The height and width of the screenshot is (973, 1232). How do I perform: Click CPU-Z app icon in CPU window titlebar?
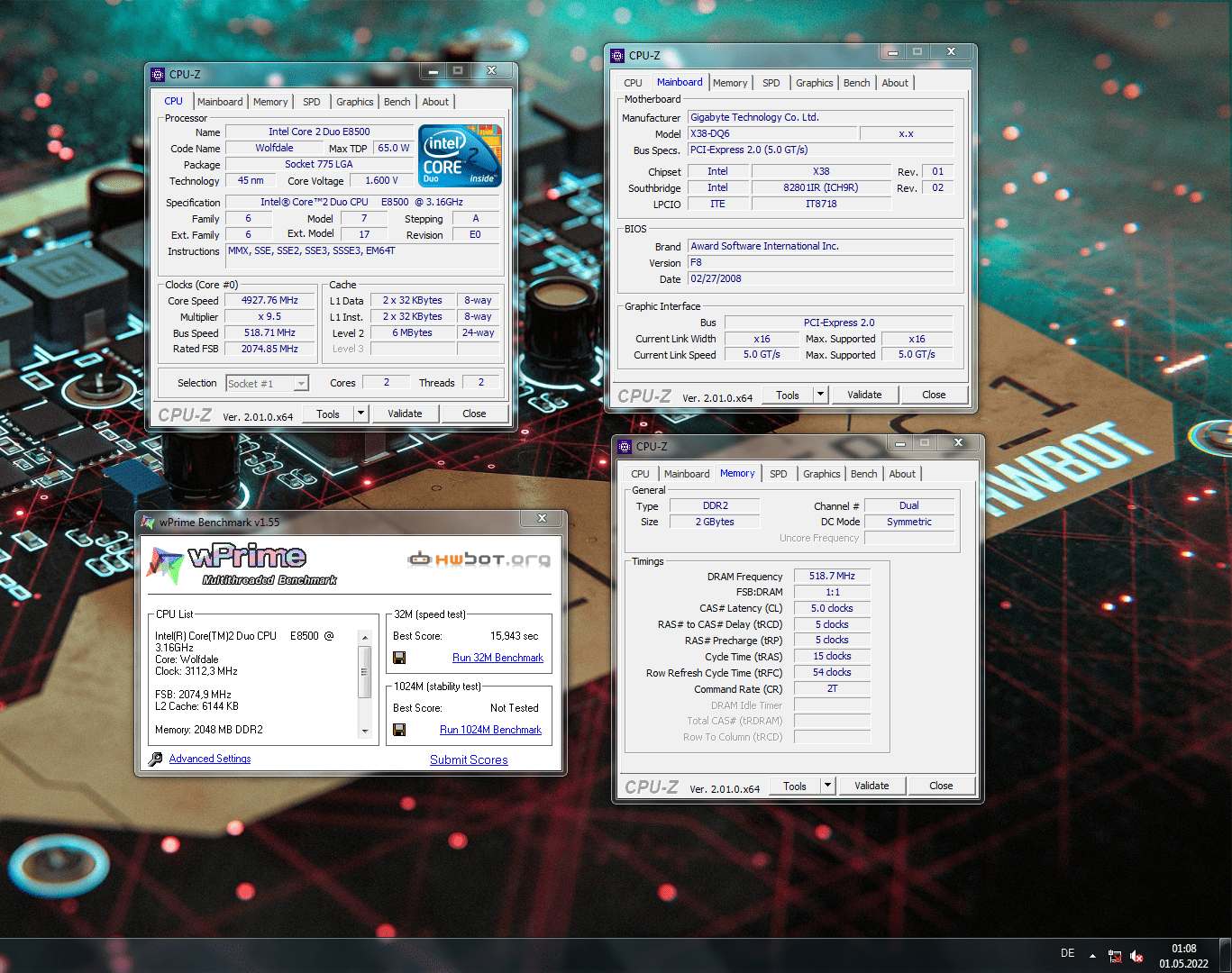(158, 75)
